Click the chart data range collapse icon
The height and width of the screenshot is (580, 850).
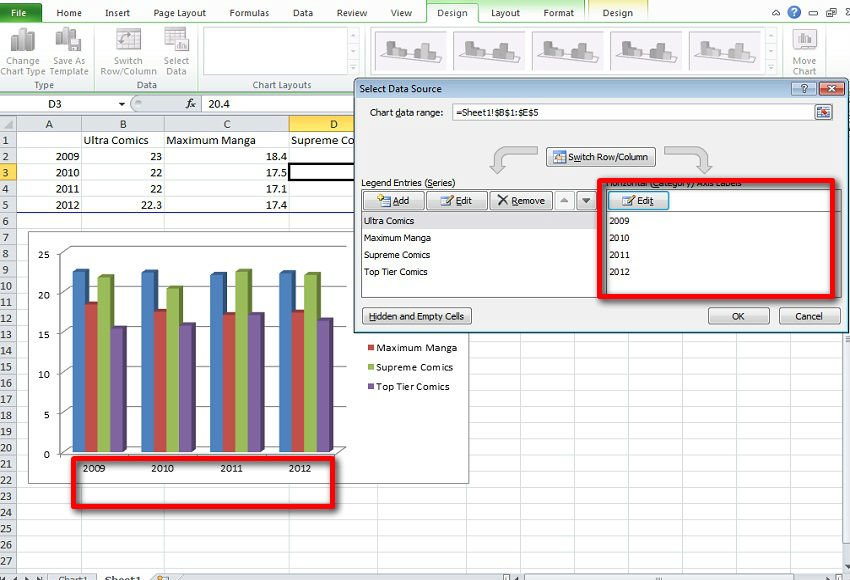[x=823, y=113]
